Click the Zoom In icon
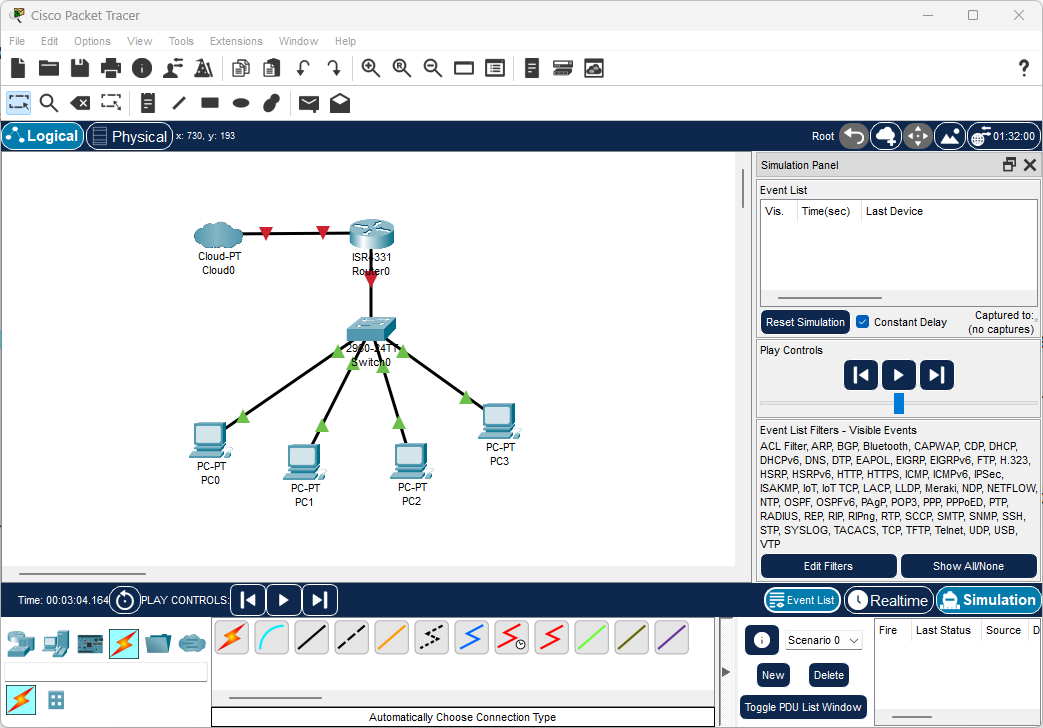 coord(370,68)
